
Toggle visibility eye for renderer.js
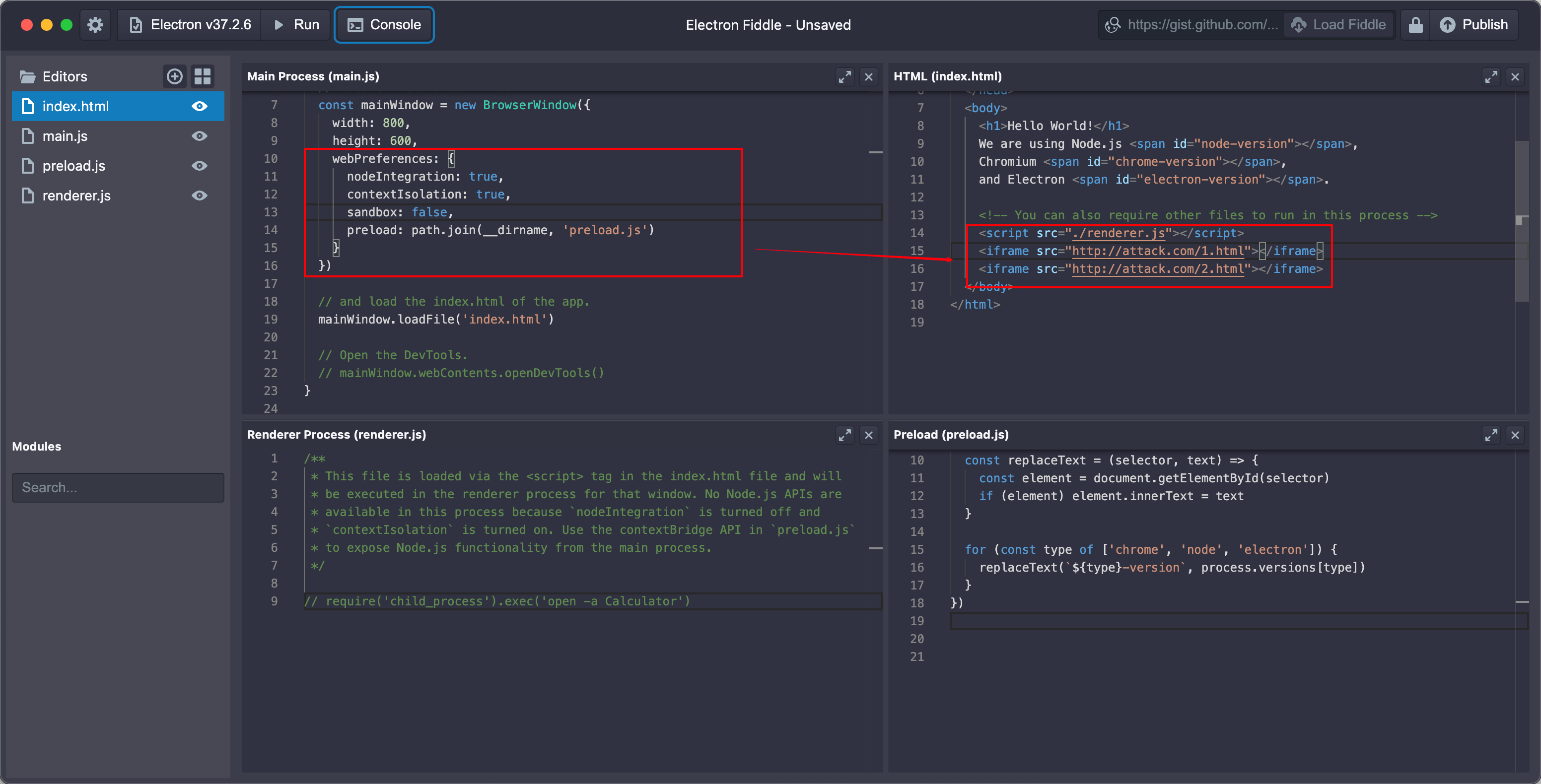pos(200,196)
